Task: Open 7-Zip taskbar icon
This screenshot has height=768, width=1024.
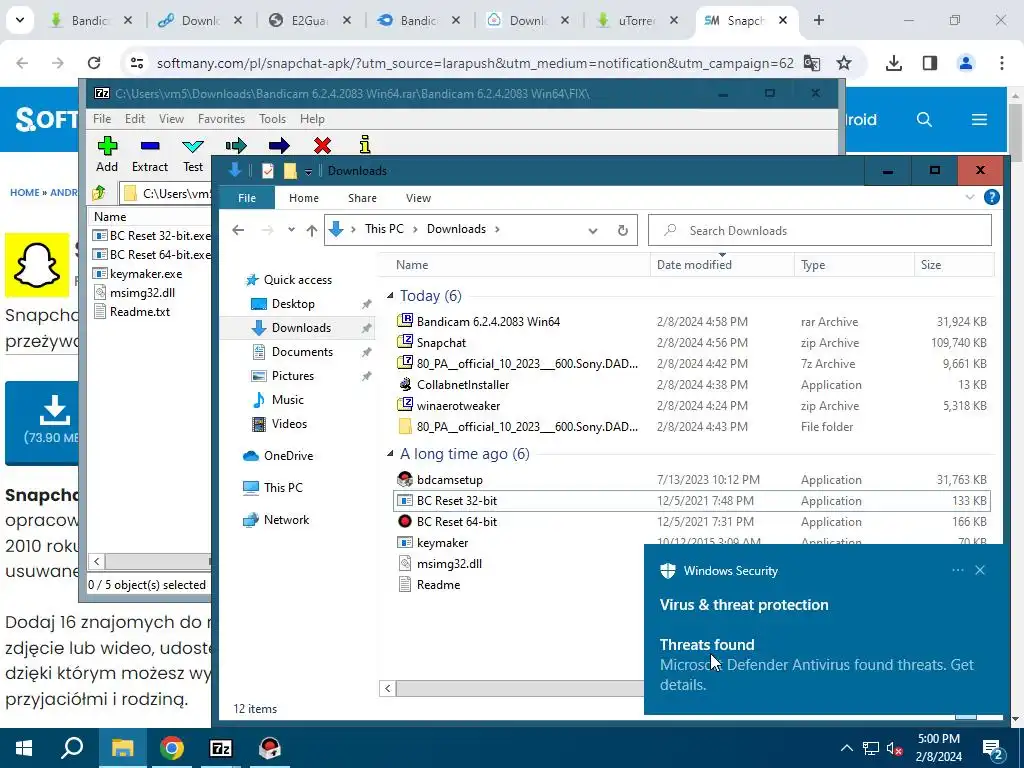Action: (x=220, y=748)
